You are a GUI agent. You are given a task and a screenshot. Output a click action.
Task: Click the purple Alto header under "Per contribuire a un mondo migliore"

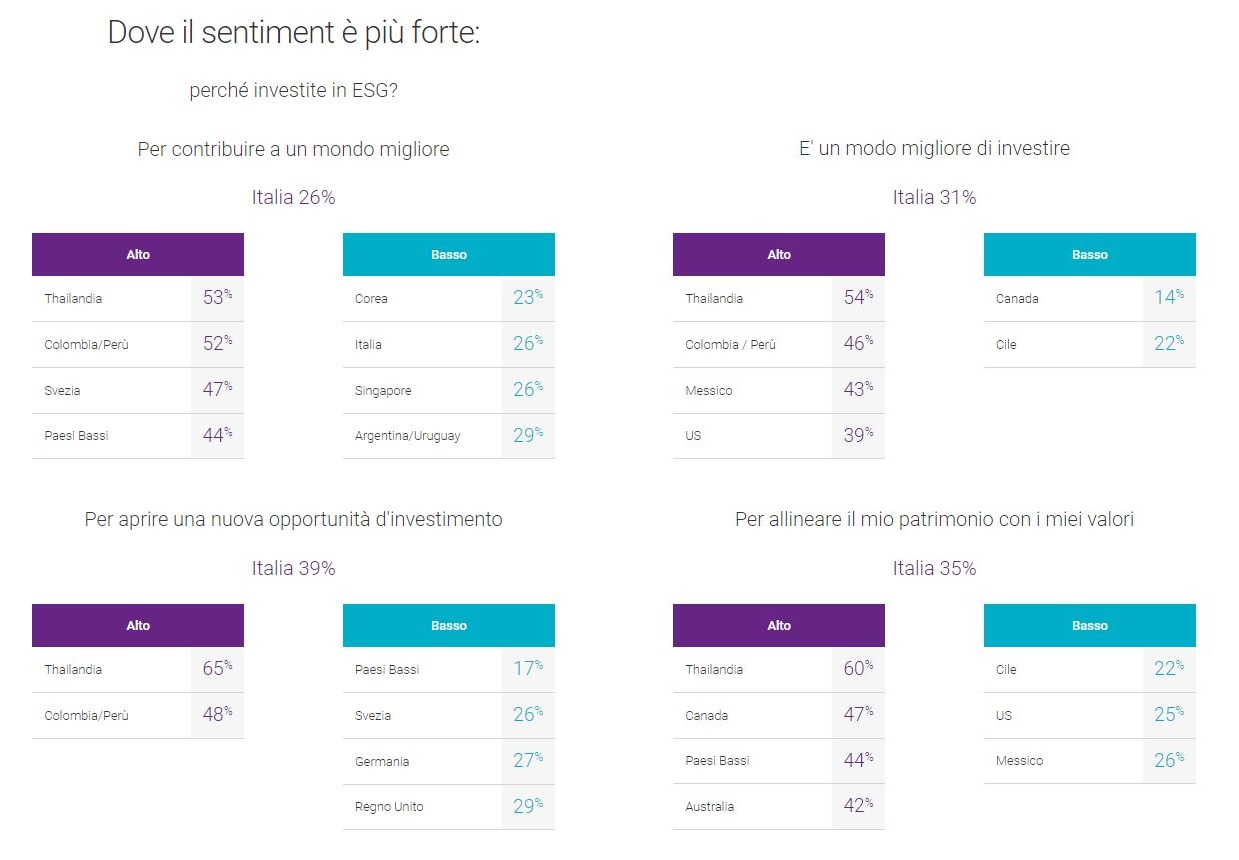pyautogui.click(x=138, y=254)
